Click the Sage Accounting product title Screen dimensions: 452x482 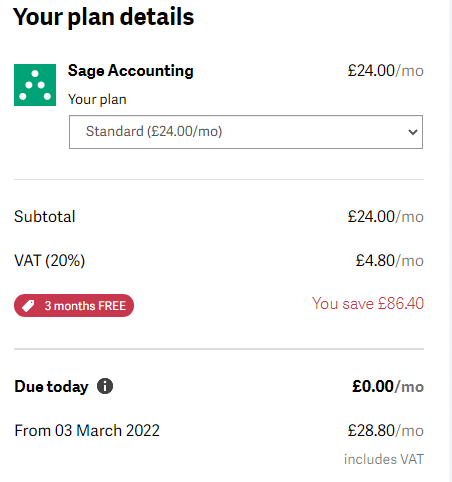pyautogui.click(x=131, y=71)
